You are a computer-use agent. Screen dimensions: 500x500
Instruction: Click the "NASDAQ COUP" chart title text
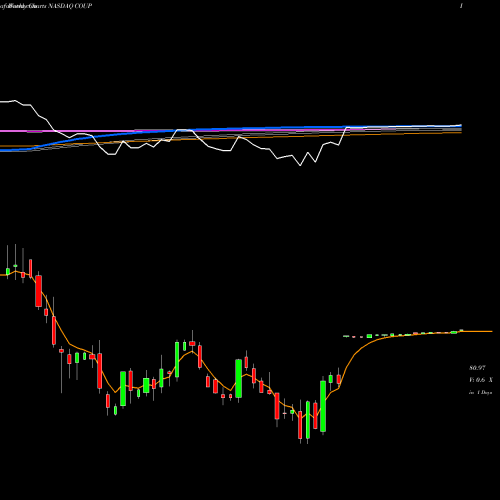click(70, 6)
